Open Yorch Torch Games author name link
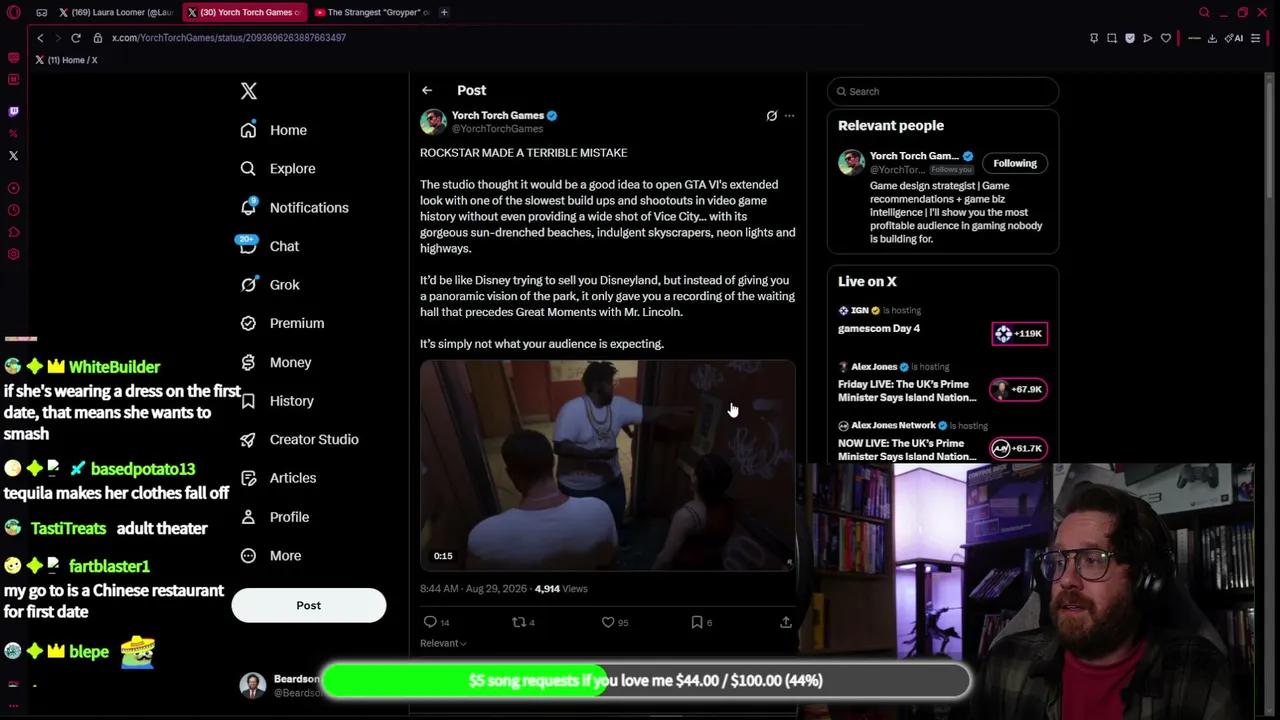1280x720 pixels. [x=497, y=116]
